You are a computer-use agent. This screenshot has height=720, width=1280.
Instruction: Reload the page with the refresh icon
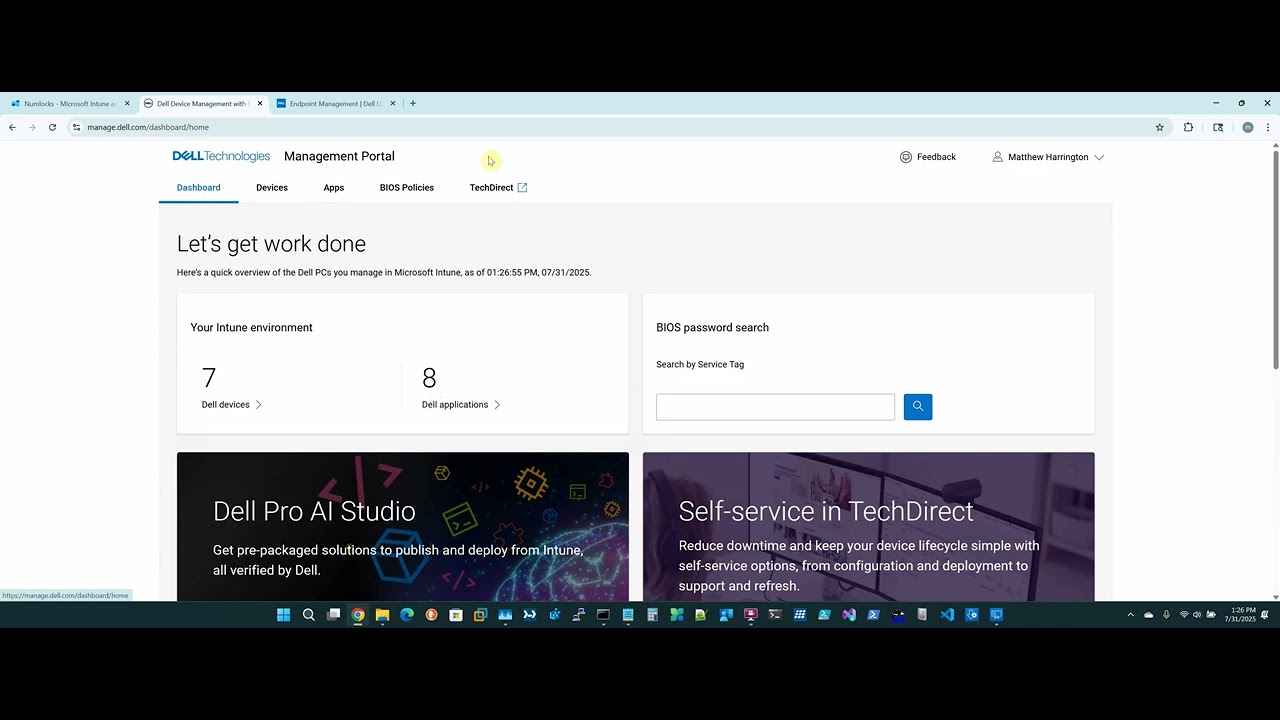(x=52, y=127)
